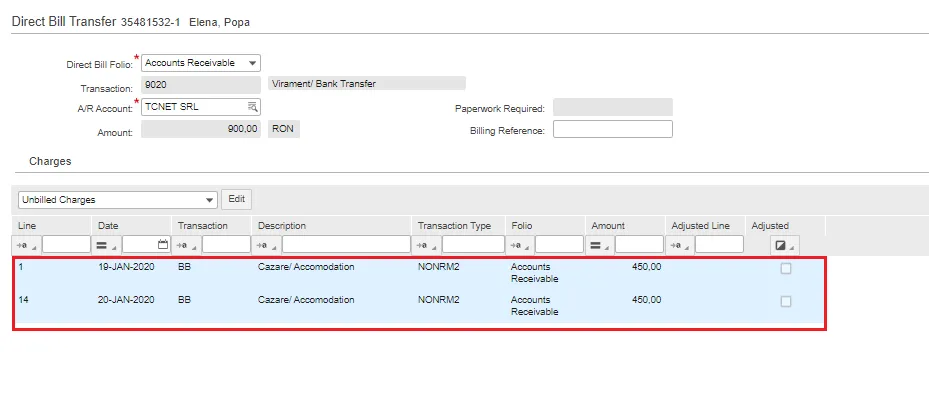Click the Transaction Type filter text box
The image size is (929, 395).
[x=473, y=244]
